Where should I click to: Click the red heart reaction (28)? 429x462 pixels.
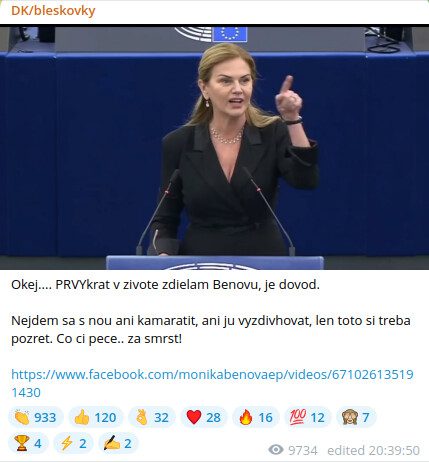(x=204, y=417)
